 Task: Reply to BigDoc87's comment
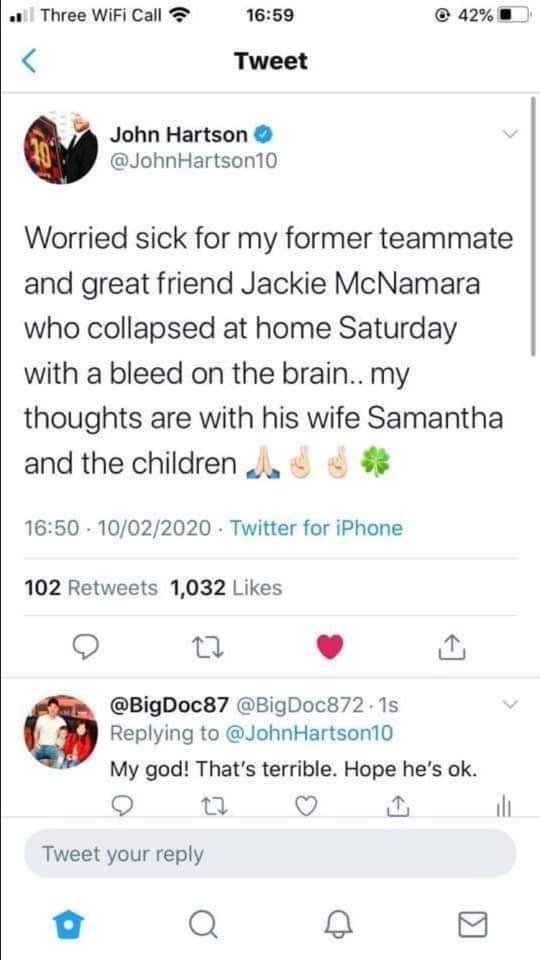click(x=122, y=808)
